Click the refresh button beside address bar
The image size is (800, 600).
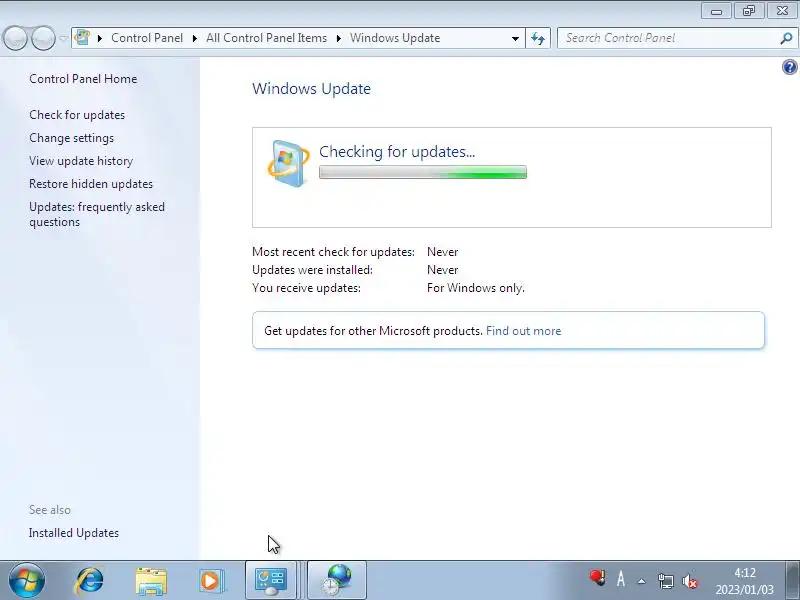click(538, 38)
